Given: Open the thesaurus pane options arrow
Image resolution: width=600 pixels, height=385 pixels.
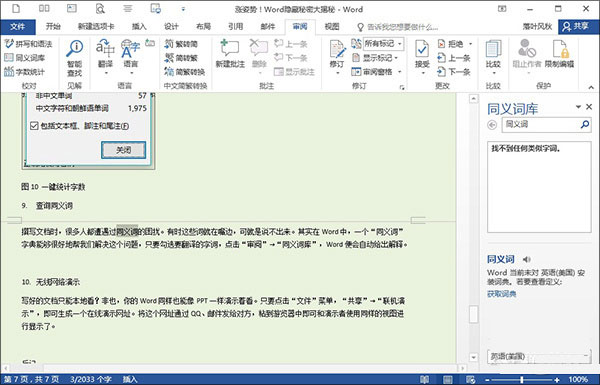Looking at the screenshot, I should [x=578, y=107].
